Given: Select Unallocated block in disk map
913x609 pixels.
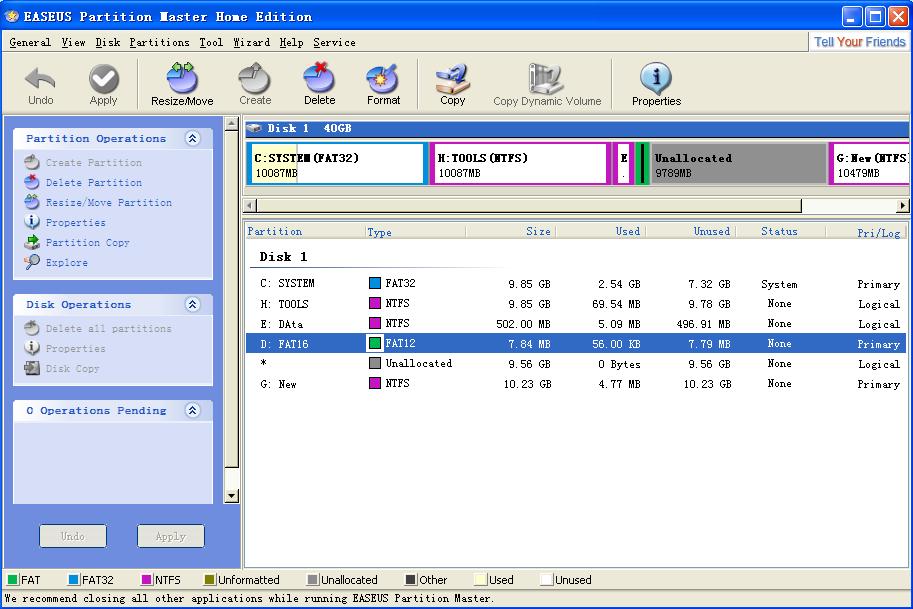Looking at the screenshot, I should pos(738,164).
